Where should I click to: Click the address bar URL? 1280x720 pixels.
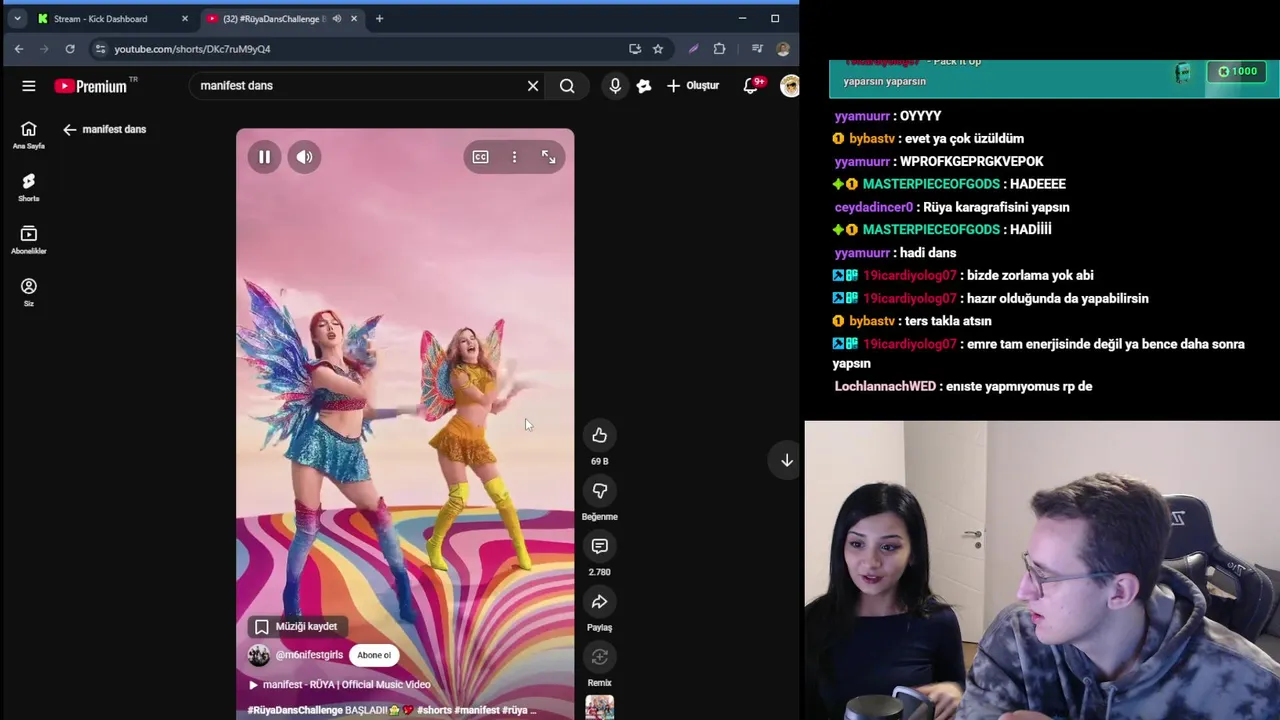(x=192, y=49)
